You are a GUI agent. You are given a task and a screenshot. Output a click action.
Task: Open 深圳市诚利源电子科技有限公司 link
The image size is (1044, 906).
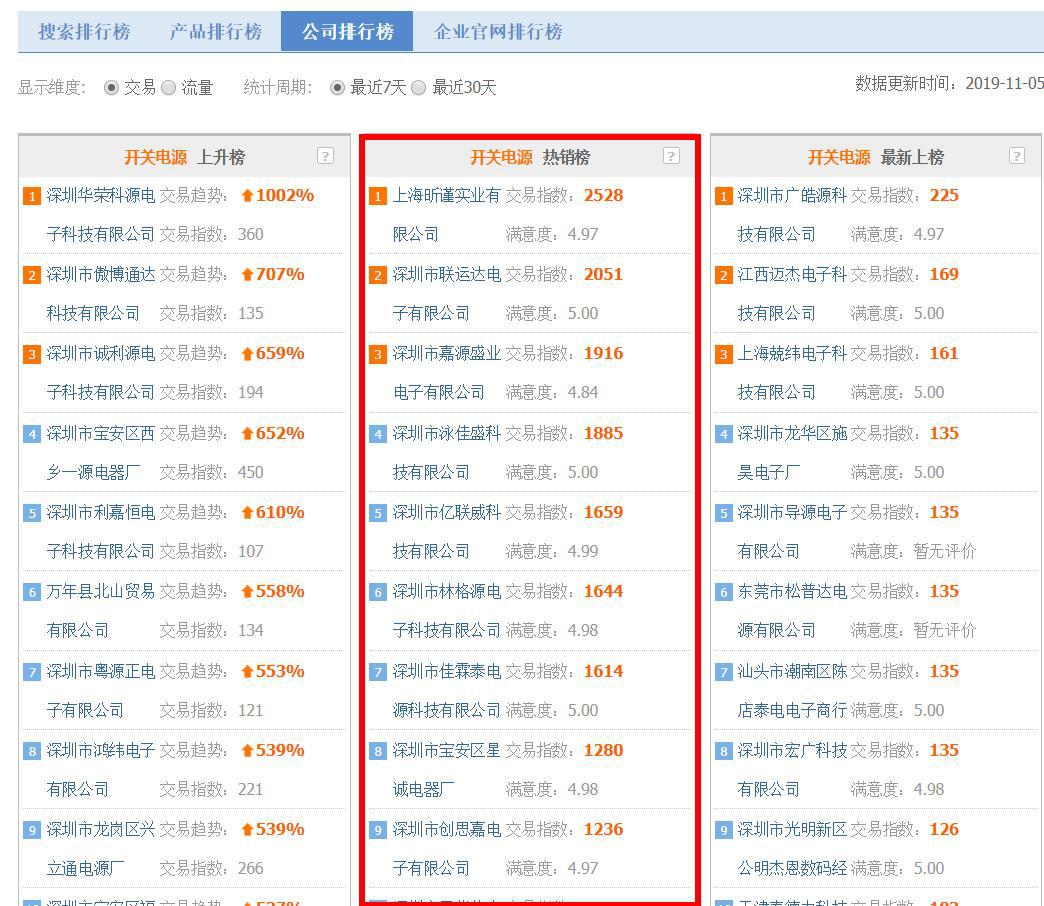click(101, 373)
